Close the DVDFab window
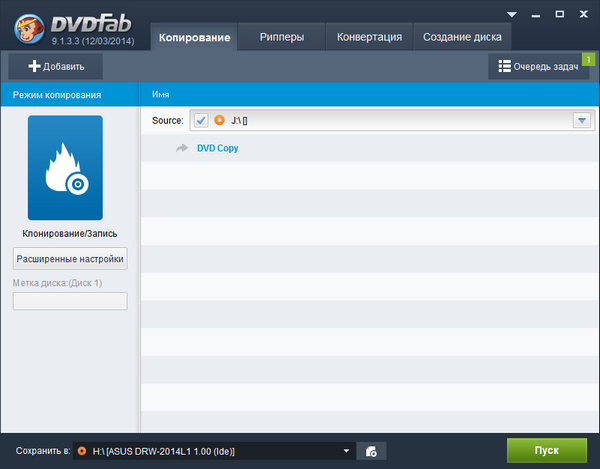Image resolution: width=600 pixels, height=469 pixels. 581,14
